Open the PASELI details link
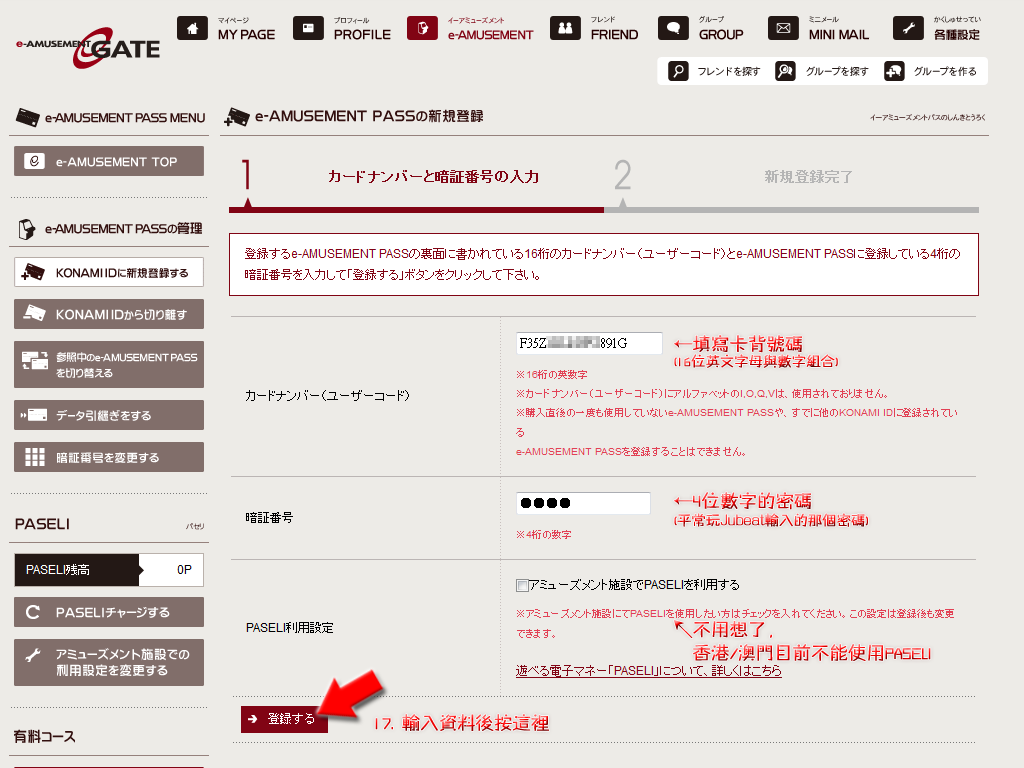Screen dimensions: 1024x768 (648, 671)
